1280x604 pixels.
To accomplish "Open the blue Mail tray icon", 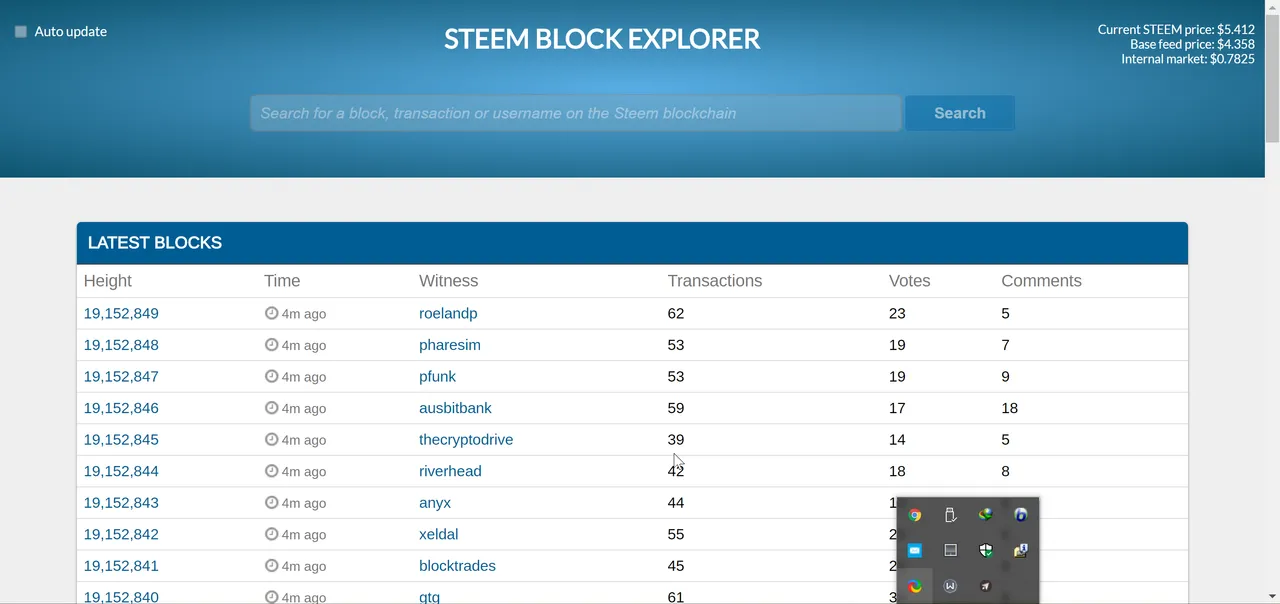I will [x=914, y=551].
